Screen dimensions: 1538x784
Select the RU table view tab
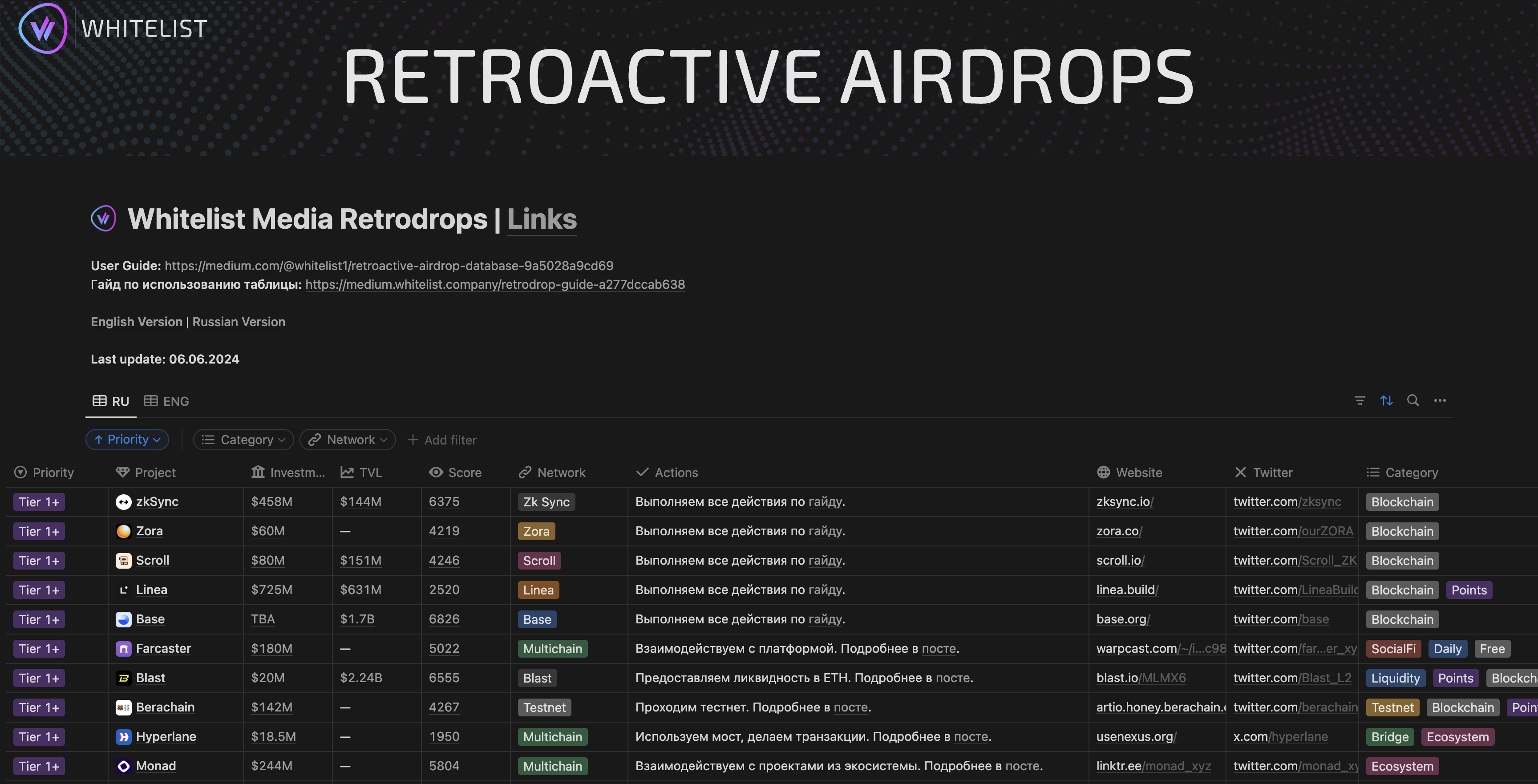111,401
